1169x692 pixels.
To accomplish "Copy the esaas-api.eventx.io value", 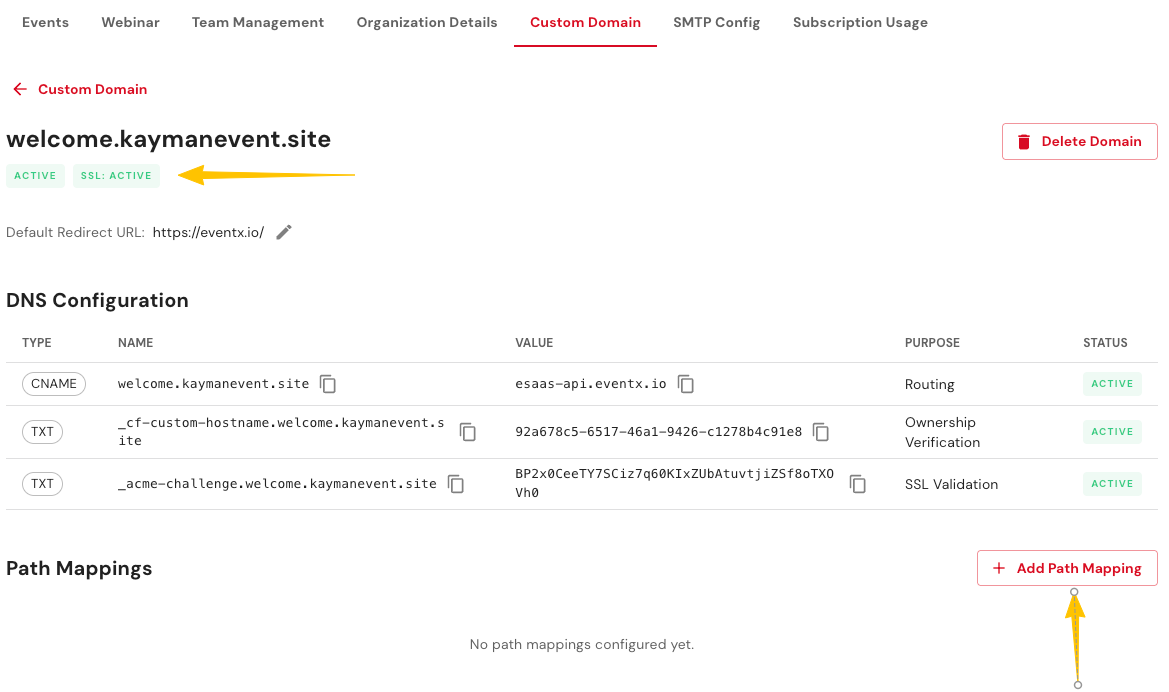I will [686, 384].
